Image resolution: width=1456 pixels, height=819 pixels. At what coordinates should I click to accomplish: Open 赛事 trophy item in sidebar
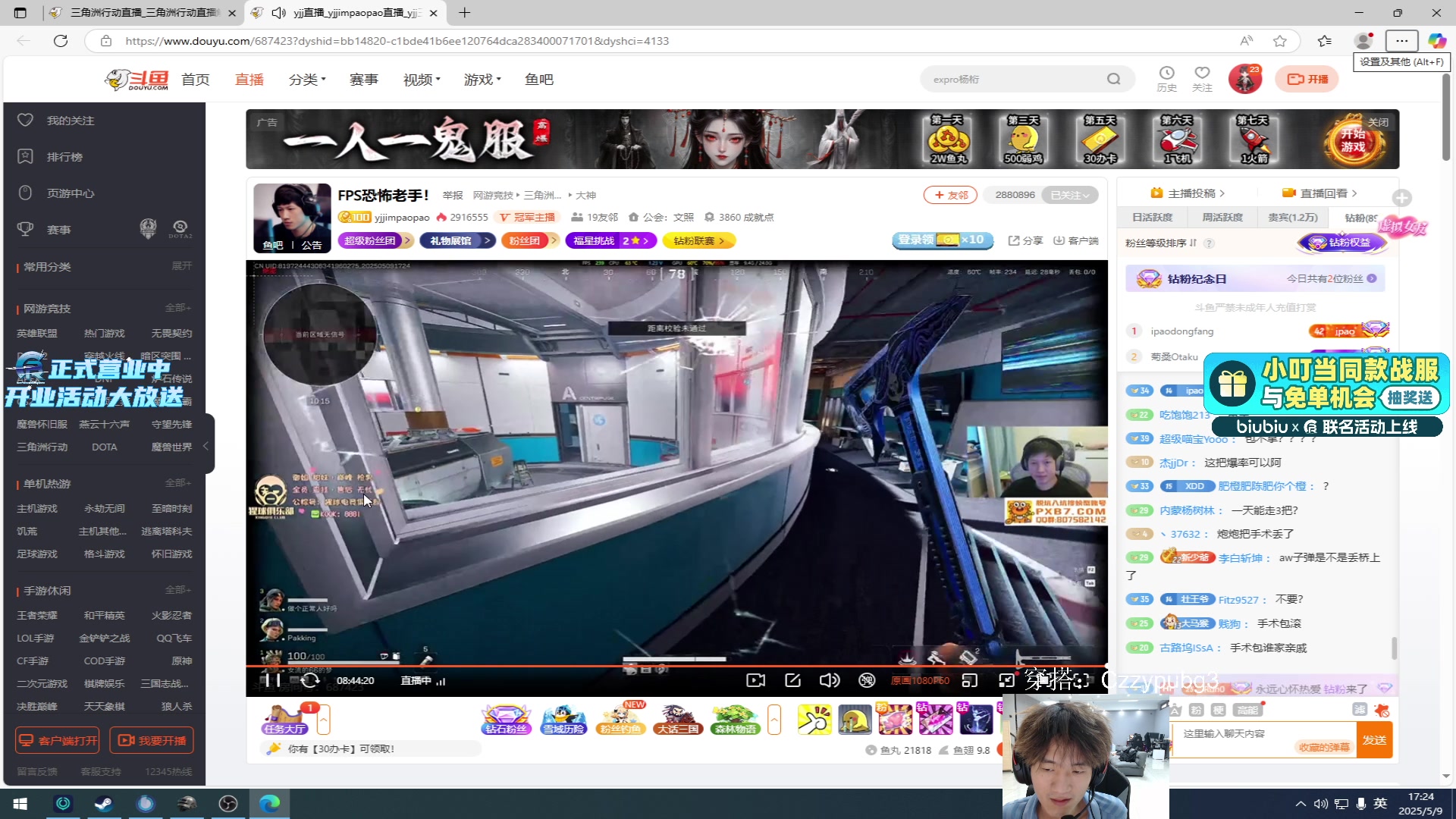(59, 230)
